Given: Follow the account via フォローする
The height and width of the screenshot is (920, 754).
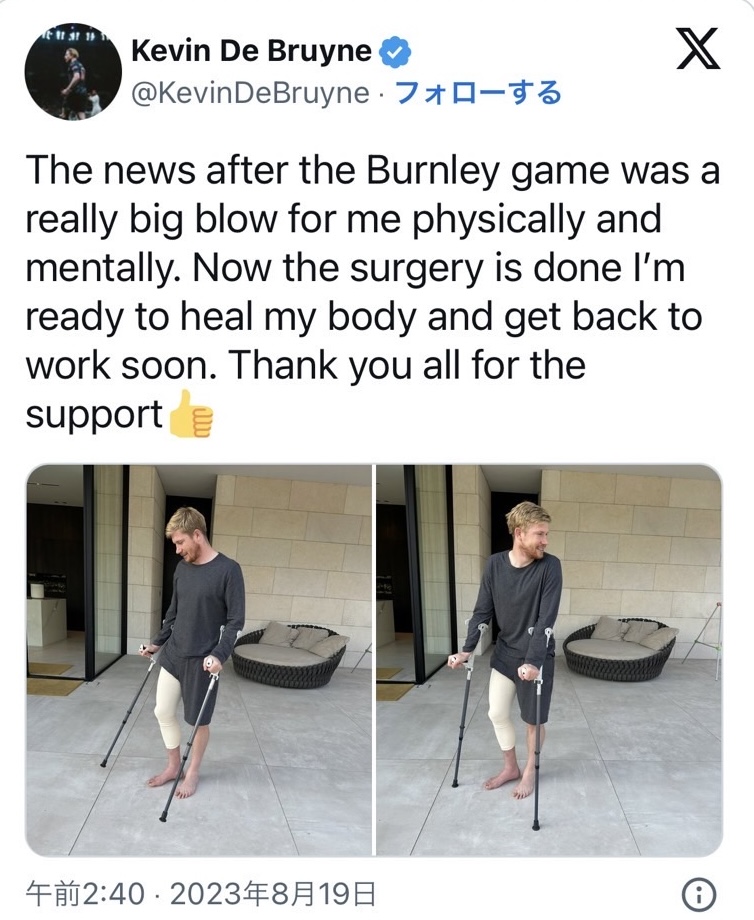Looking at the screenshot, I should pos(479,93).
